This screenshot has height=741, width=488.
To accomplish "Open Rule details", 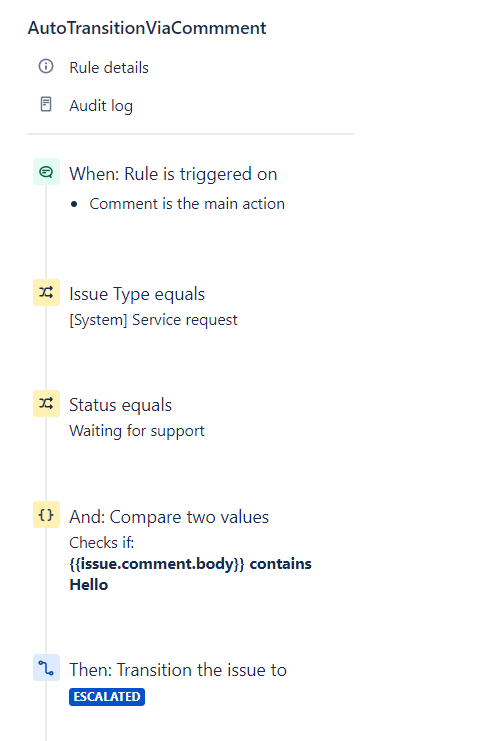I will [109, 68].
